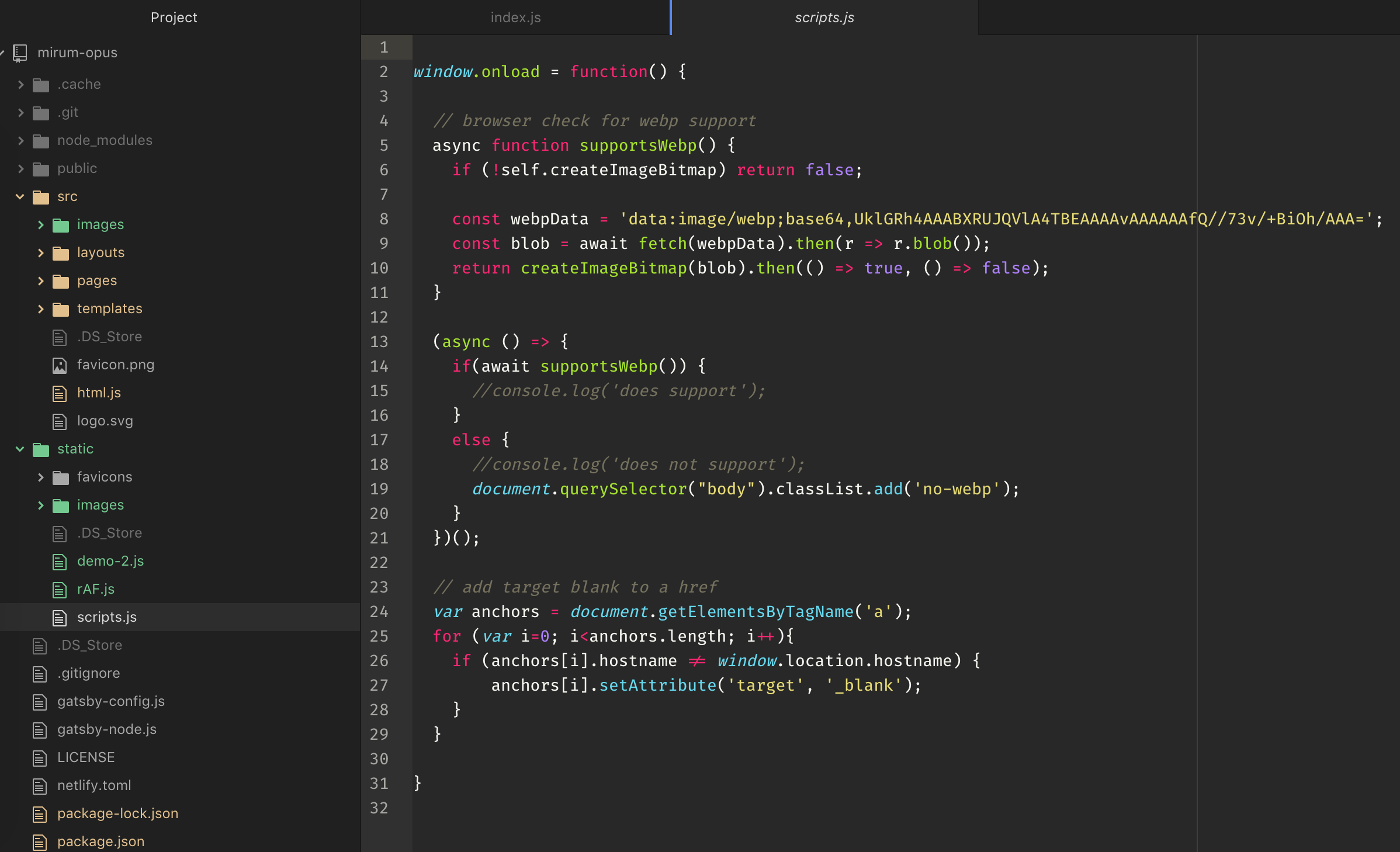1400x852 pixels.
Task: Click line number 13 in the gutter
Action: coord(379,342)
